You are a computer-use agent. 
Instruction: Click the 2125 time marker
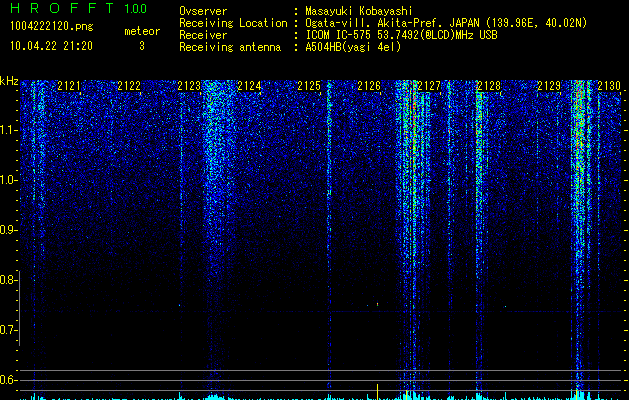point(309,86)
